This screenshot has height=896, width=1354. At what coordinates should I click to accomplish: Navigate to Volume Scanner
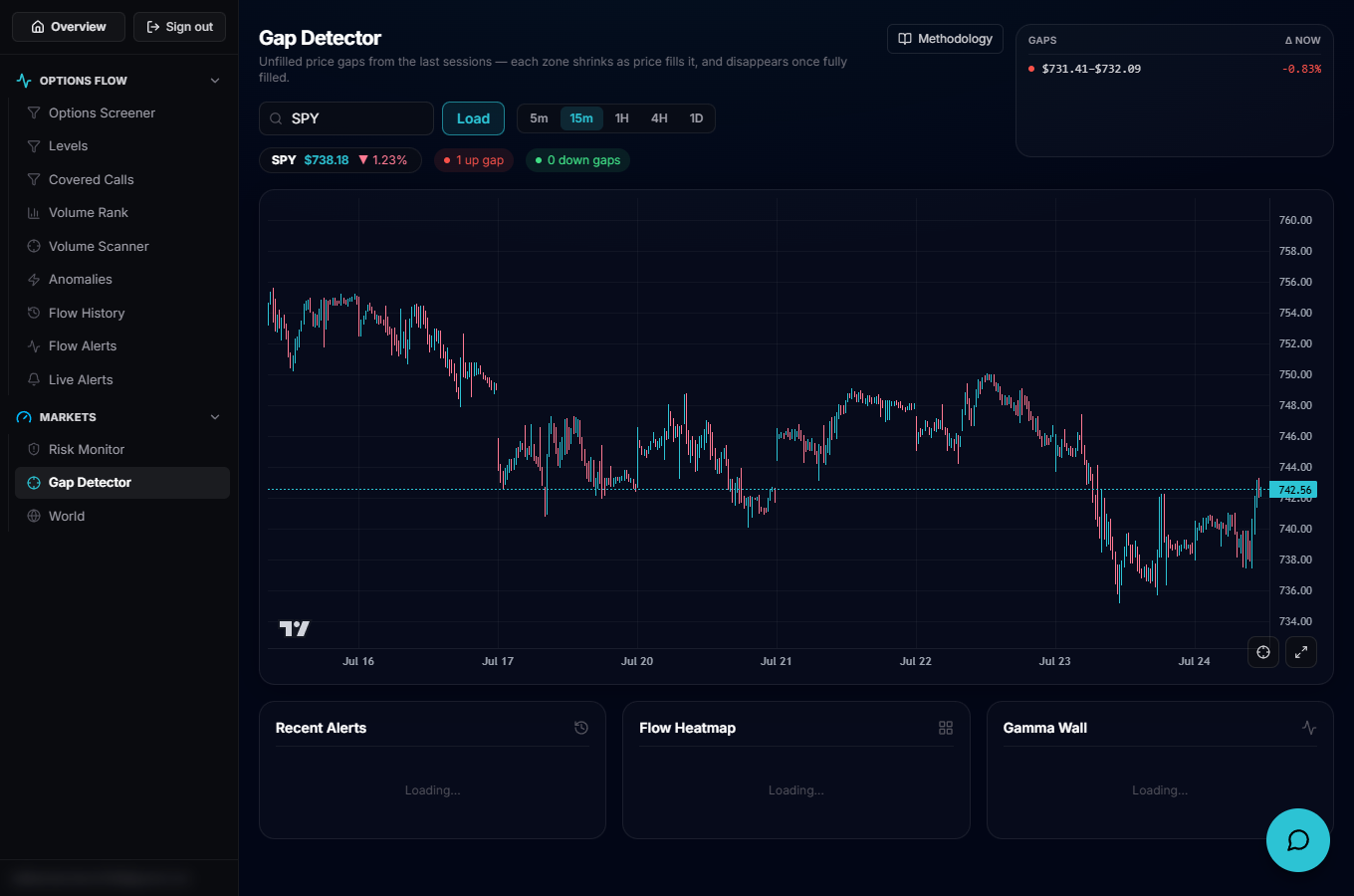(122, 247)
